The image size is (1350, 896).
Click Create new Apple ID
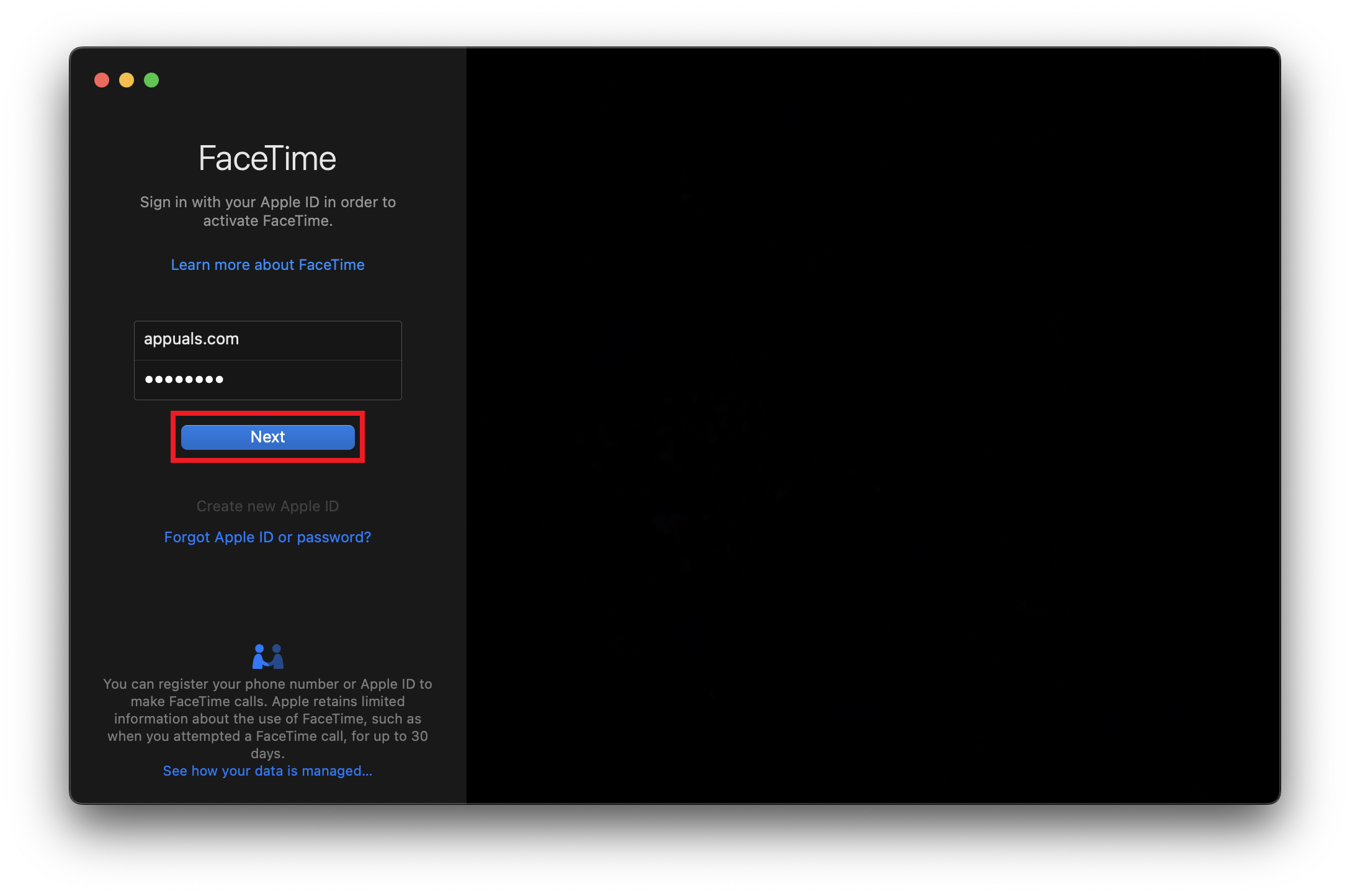pos(267,506)
